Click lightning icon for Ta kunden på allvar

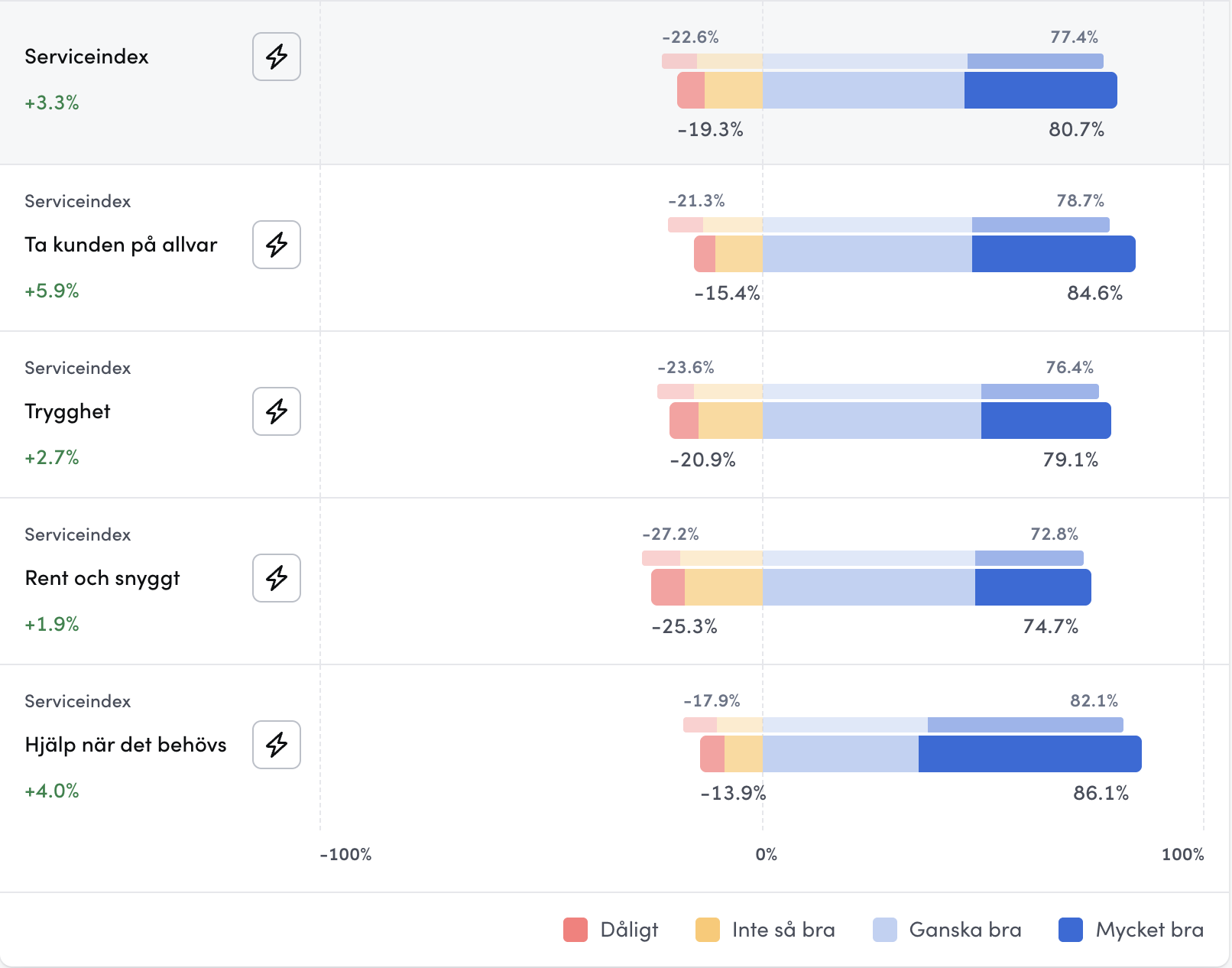pyautogui.click(x=277, y=245)
